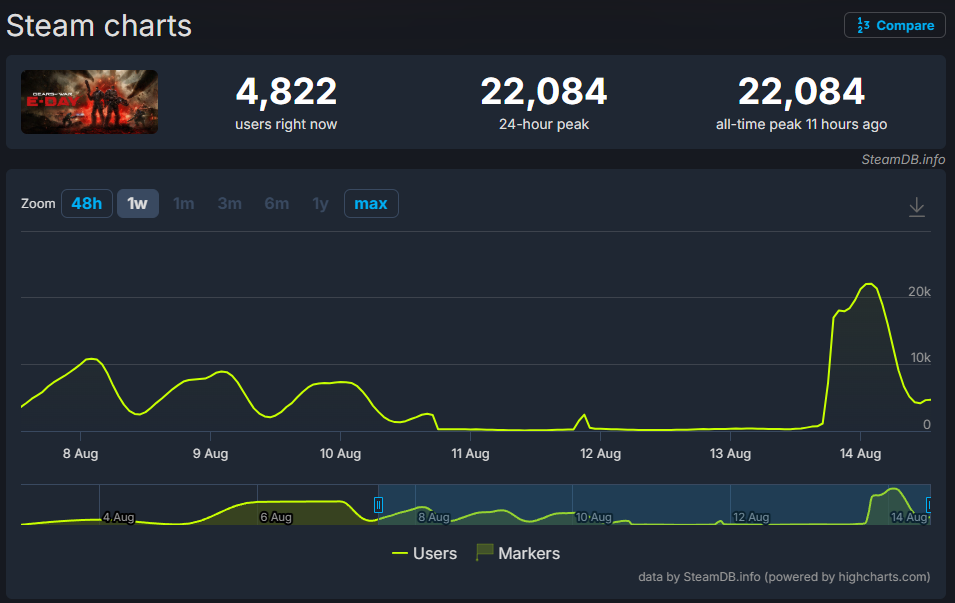Switch zoom to max
Screen dimensions: 955x603
pyautogui.click(x=371, y=203)
